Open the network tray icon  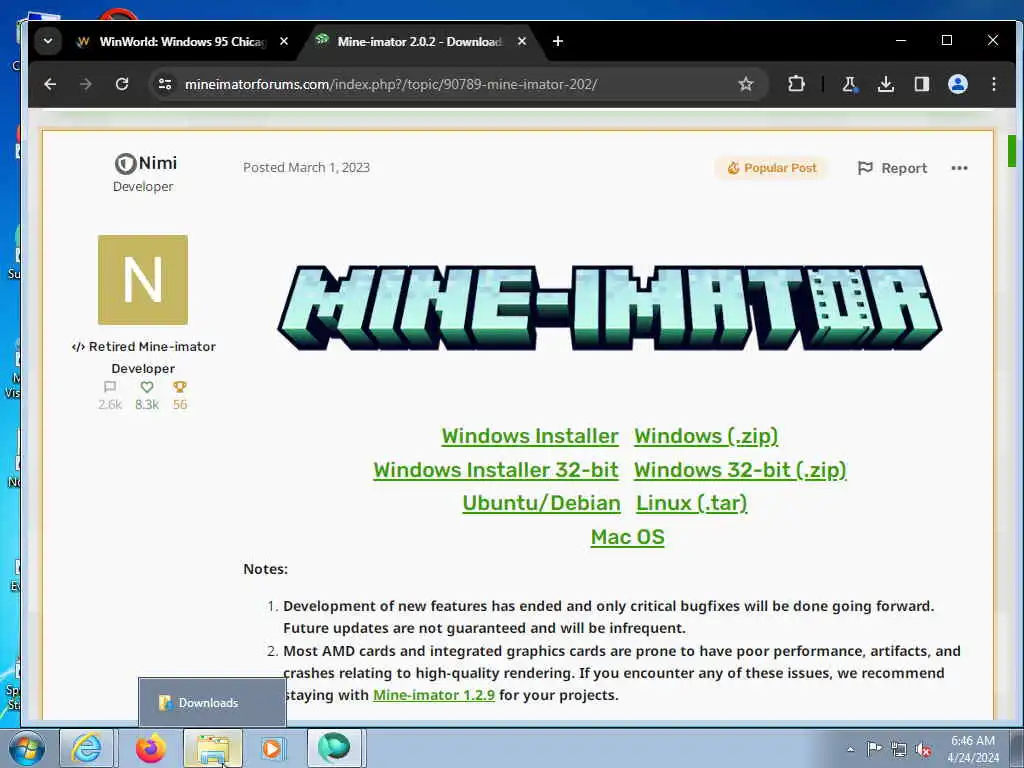point(899,749)
